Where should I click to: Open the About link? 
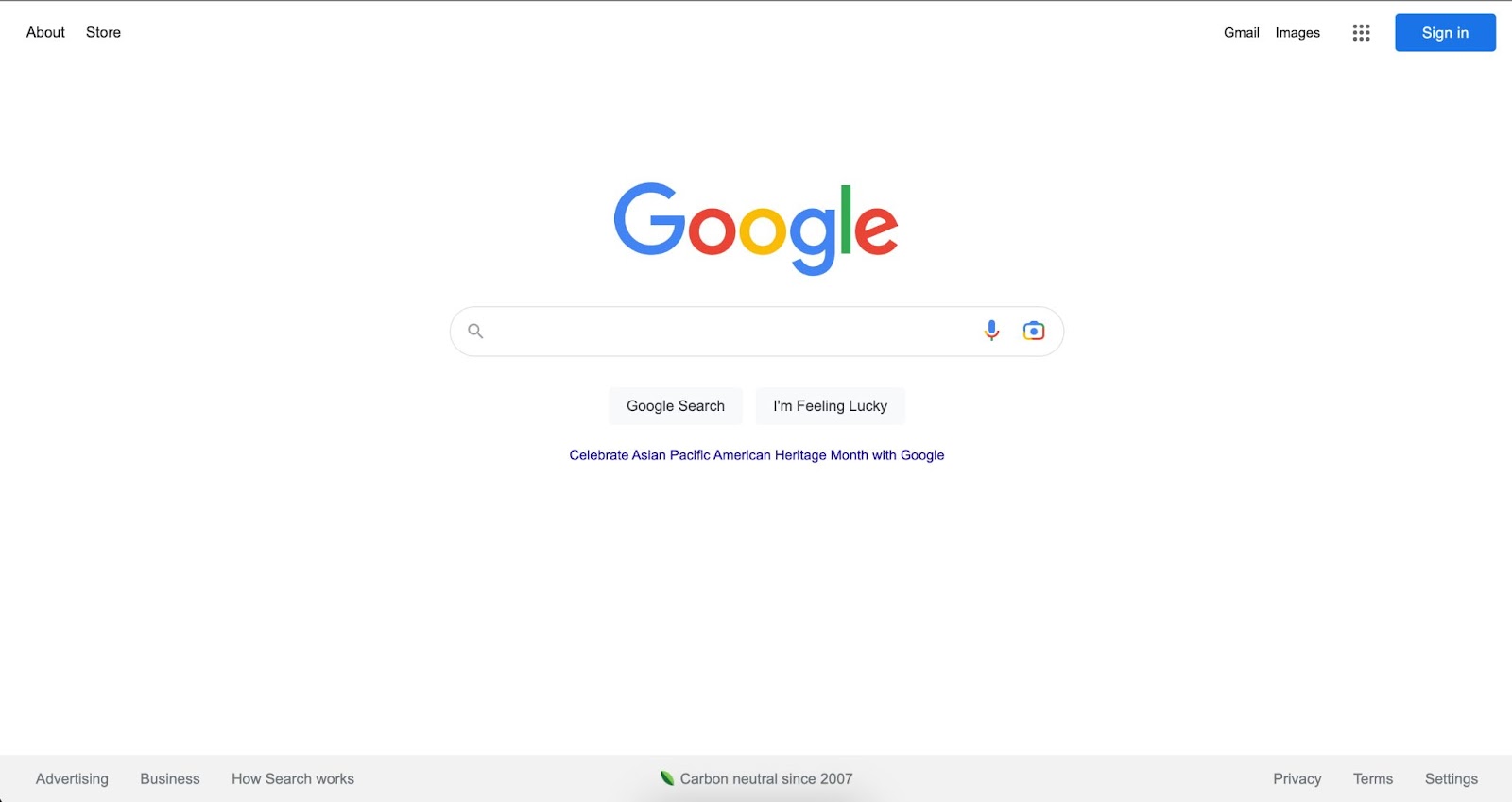pyautogui.click(x=45, y=32)
